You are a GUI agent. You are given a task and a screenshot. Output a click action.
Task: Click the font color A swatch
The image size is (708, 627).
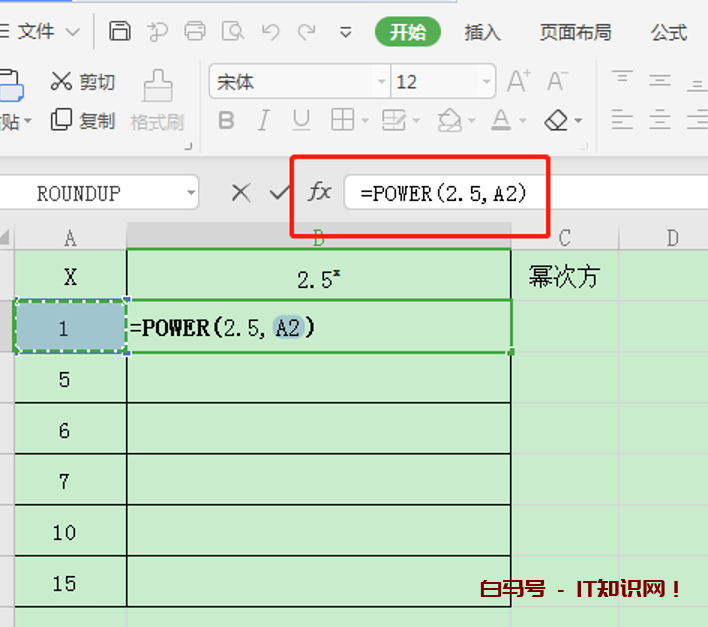pos(501,121)
